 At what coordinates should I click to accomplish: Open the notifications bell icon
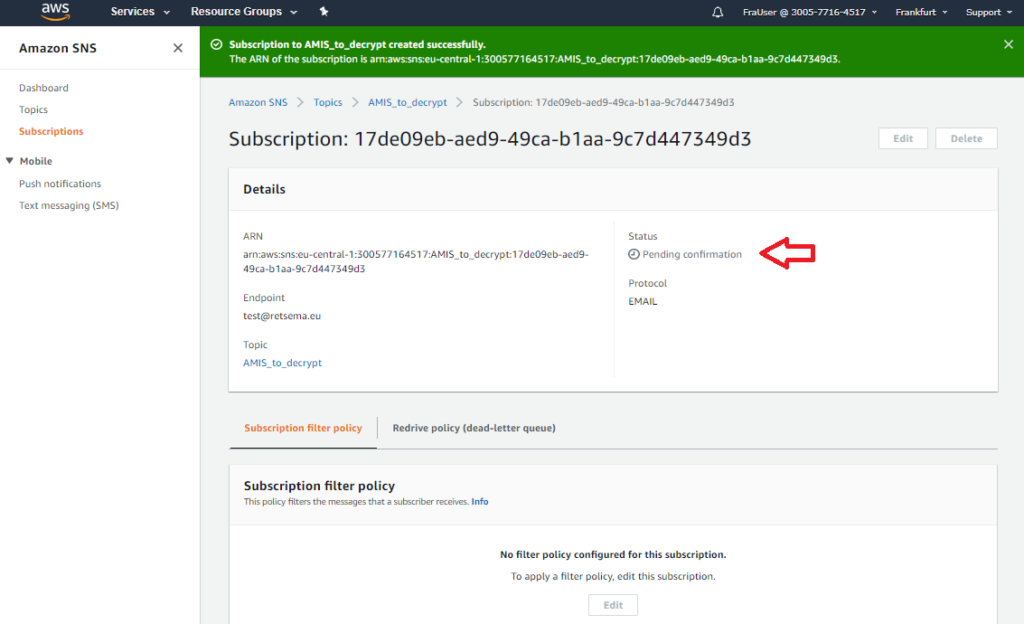click(x=717, y=12)
